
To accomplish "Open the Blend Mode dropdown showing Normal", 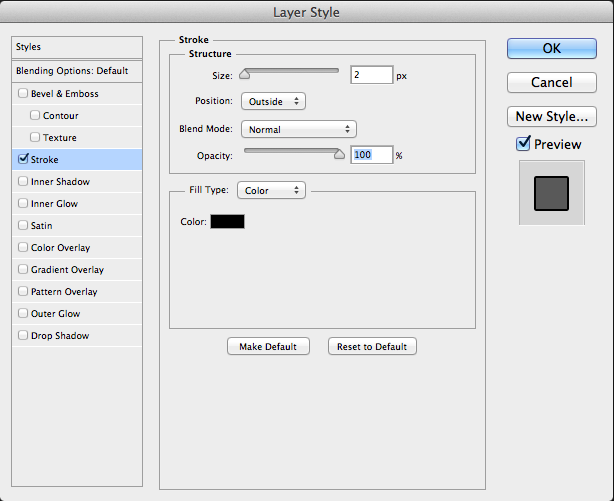I will click(299, 129).
